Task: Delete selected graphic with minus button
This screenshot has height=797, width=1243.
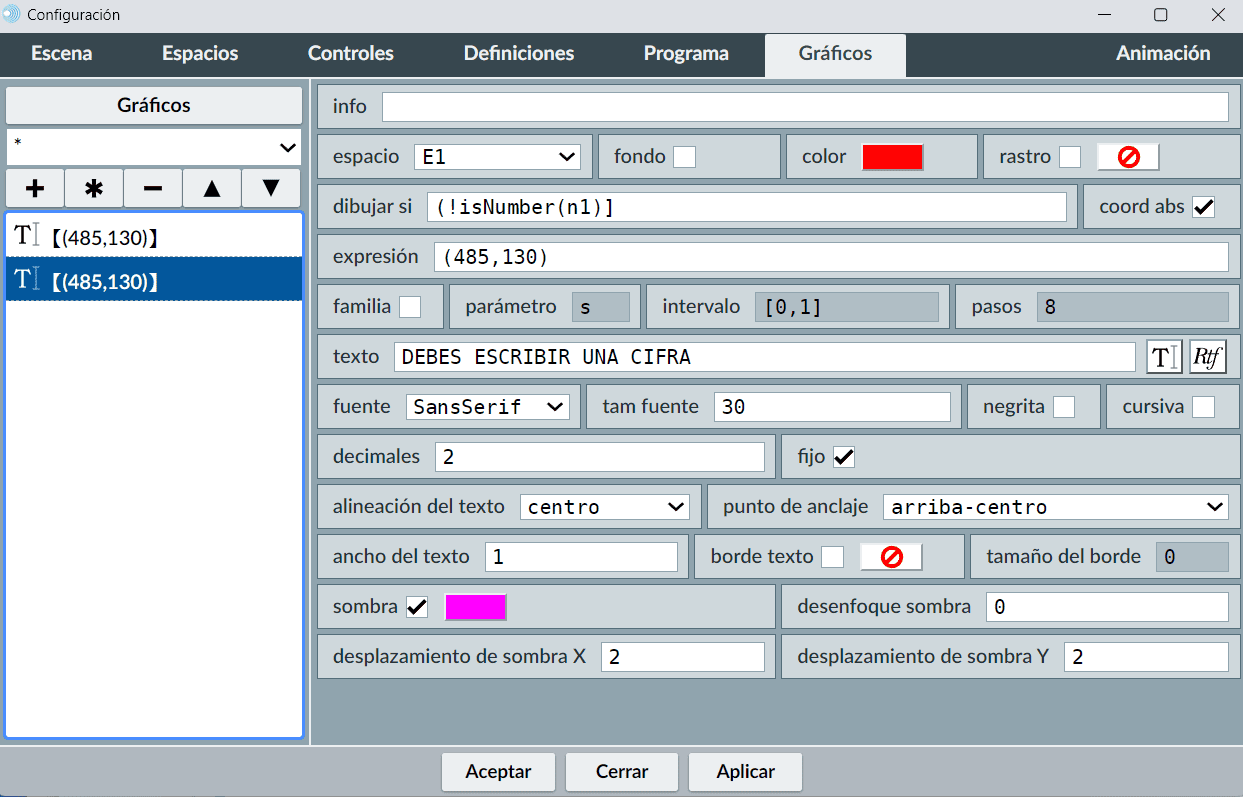Action: pos(153,188)
